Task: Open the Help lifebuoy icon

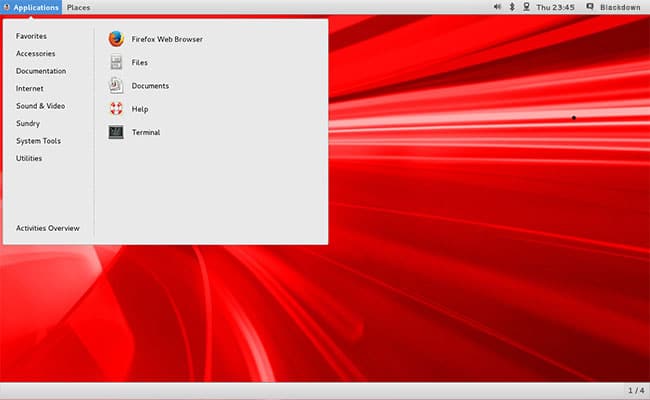Action: pyautogui.click(x=116, y=109)
